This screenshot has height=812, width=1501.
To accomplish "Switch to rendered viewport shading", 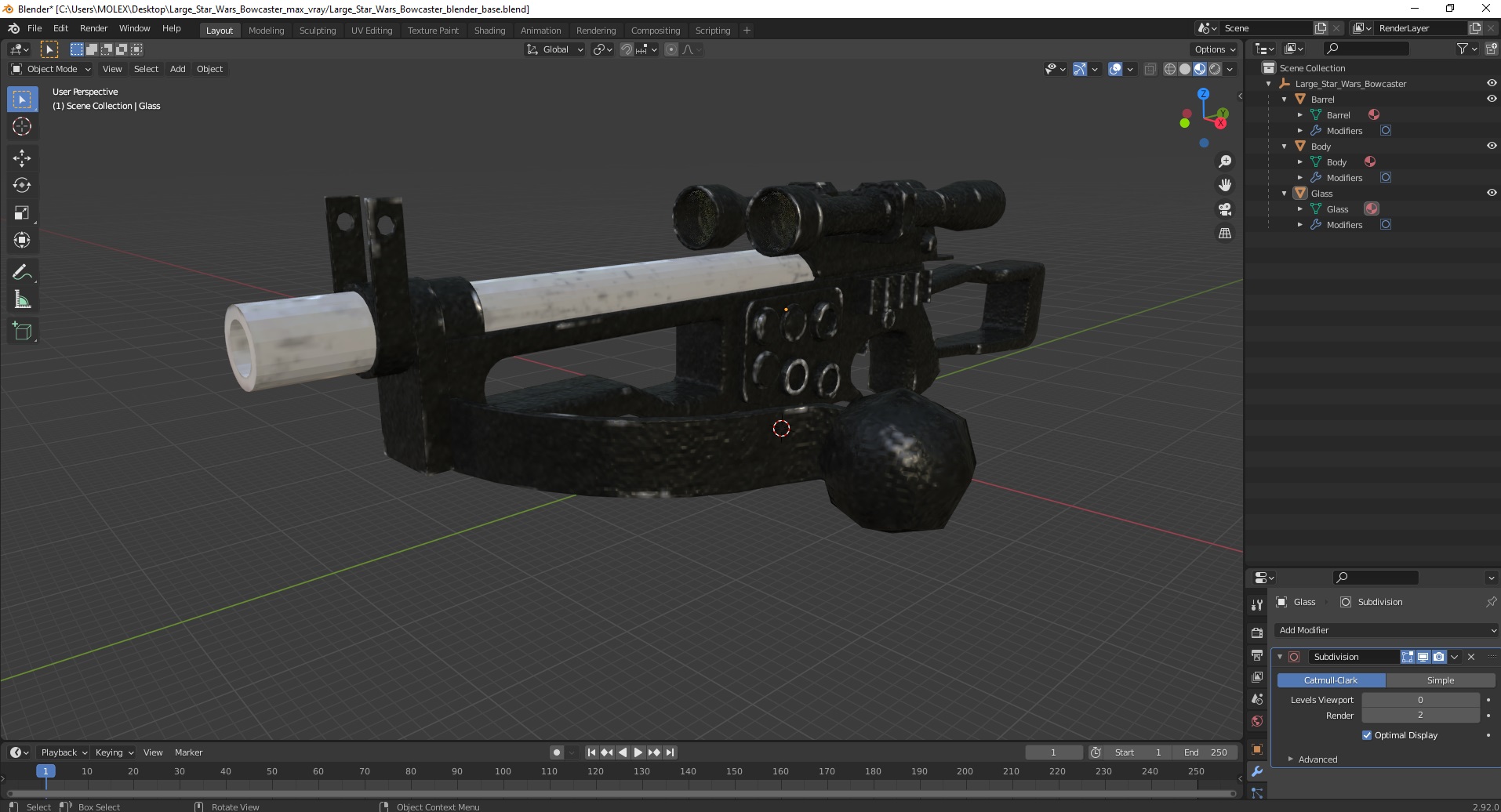I will 1215,69.
